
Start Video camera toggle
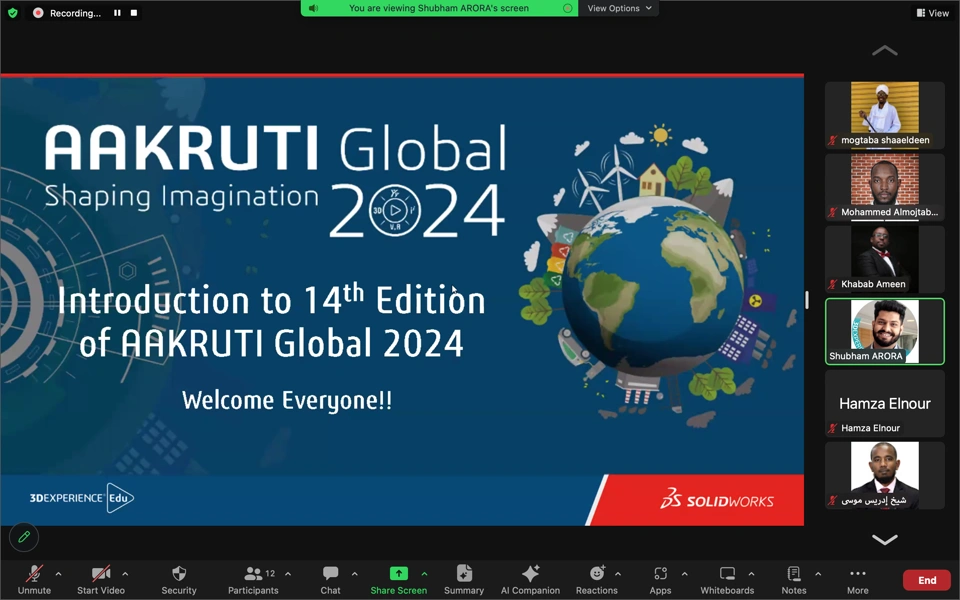pos(100,579)
